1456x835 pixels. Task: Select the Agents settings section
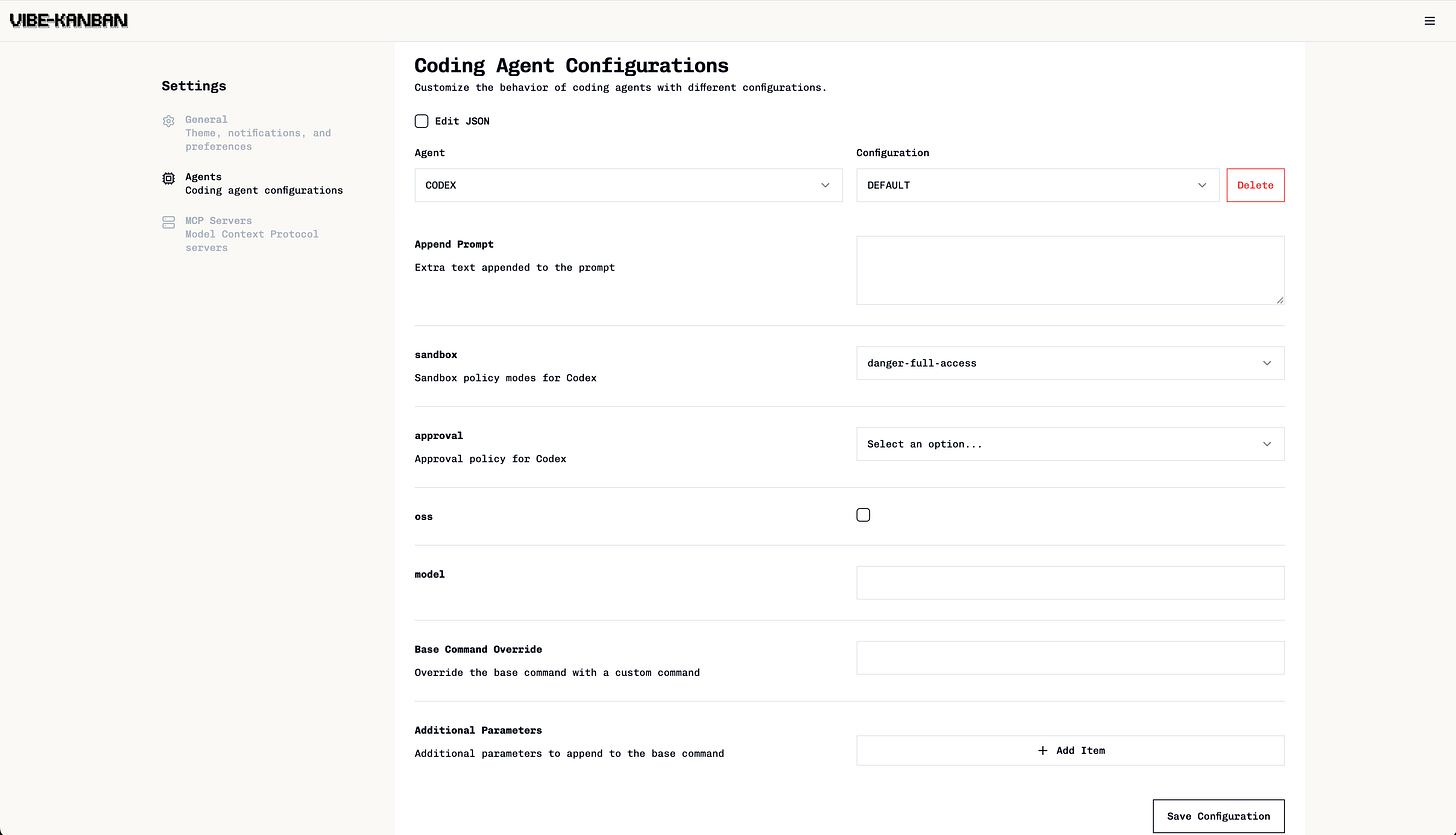tap(203, 177)
